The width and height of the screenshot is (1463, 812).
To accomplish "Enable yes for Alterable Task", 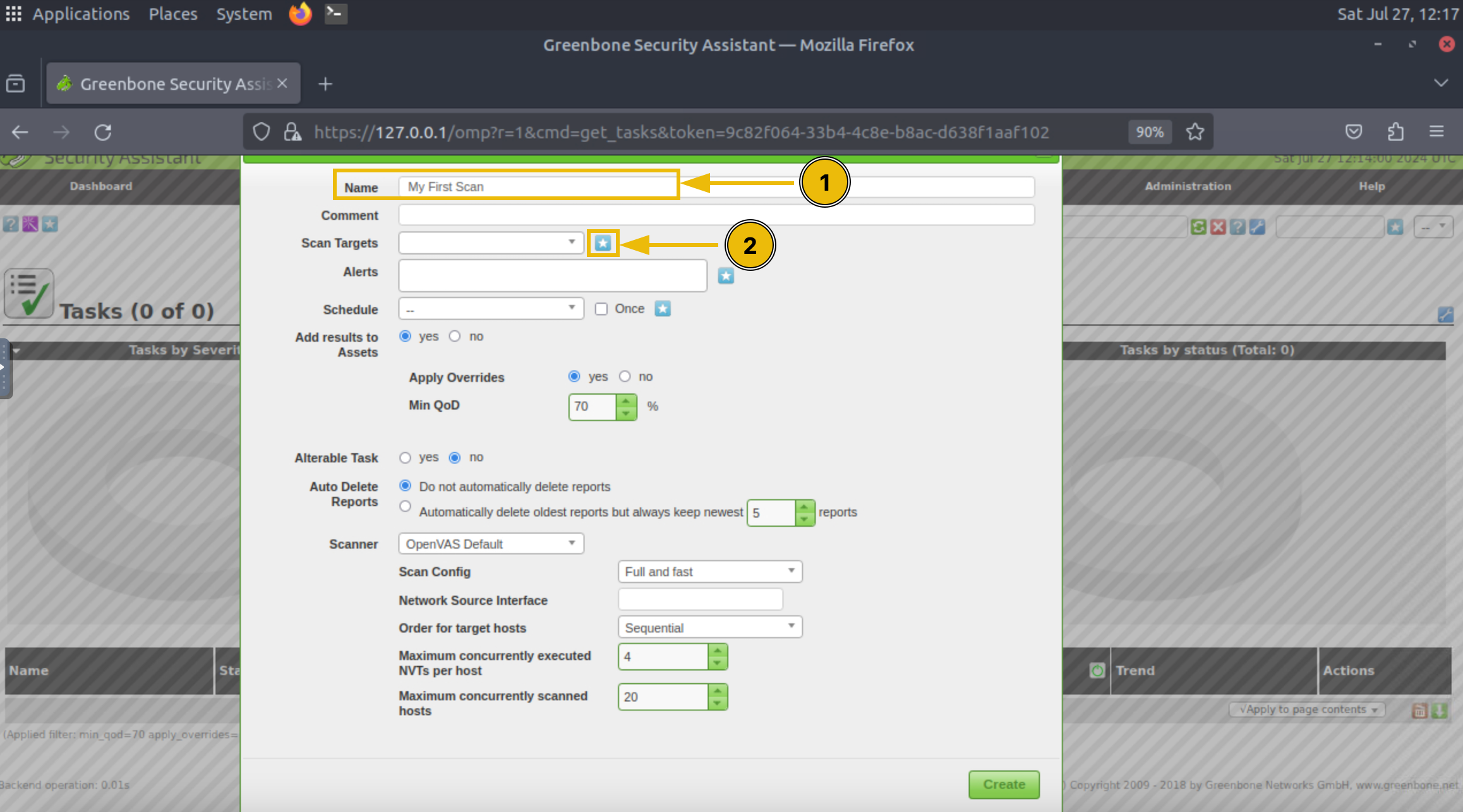I will pos(405,457).
